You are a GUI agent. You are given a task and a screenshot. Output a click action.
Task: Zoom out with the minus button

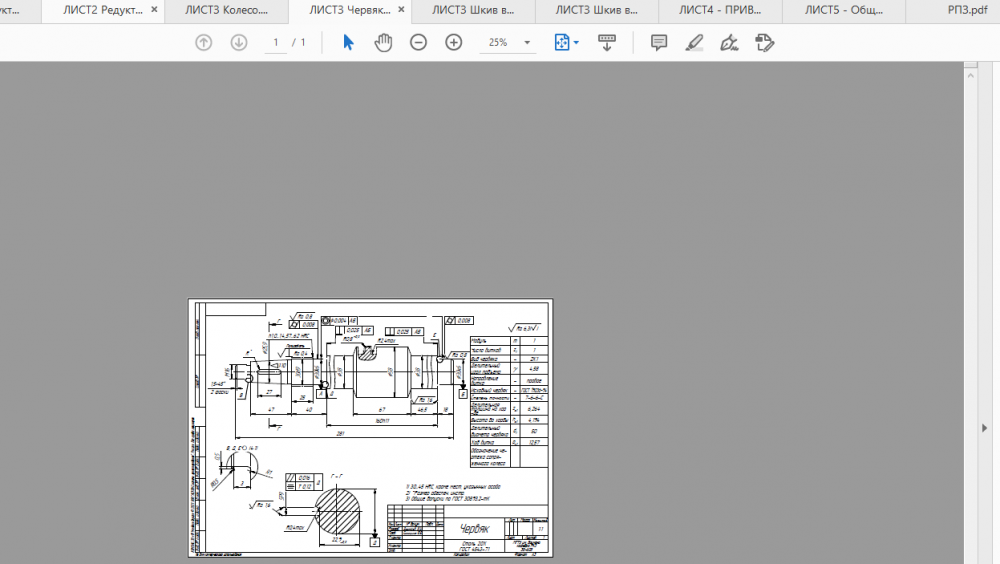pos(419,43)
